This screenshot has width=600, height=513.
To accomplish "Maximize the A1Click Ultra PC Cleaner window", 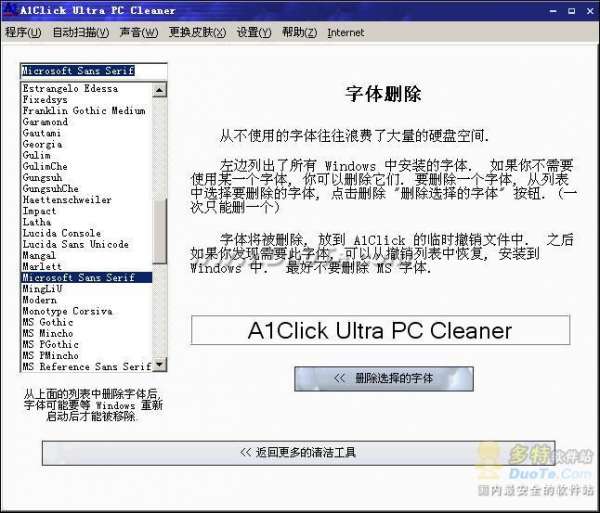I will point(571,11).
